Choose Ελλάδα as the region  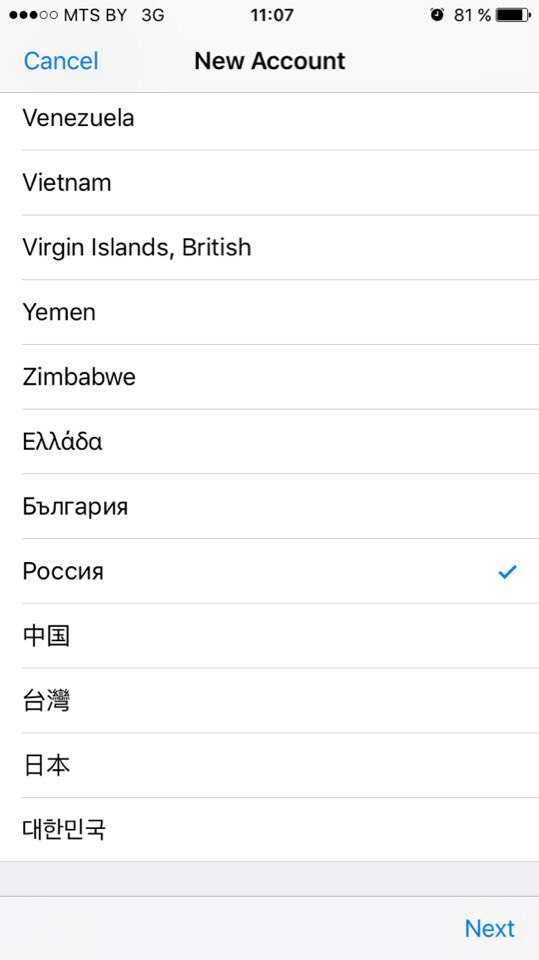pos(270,441)
